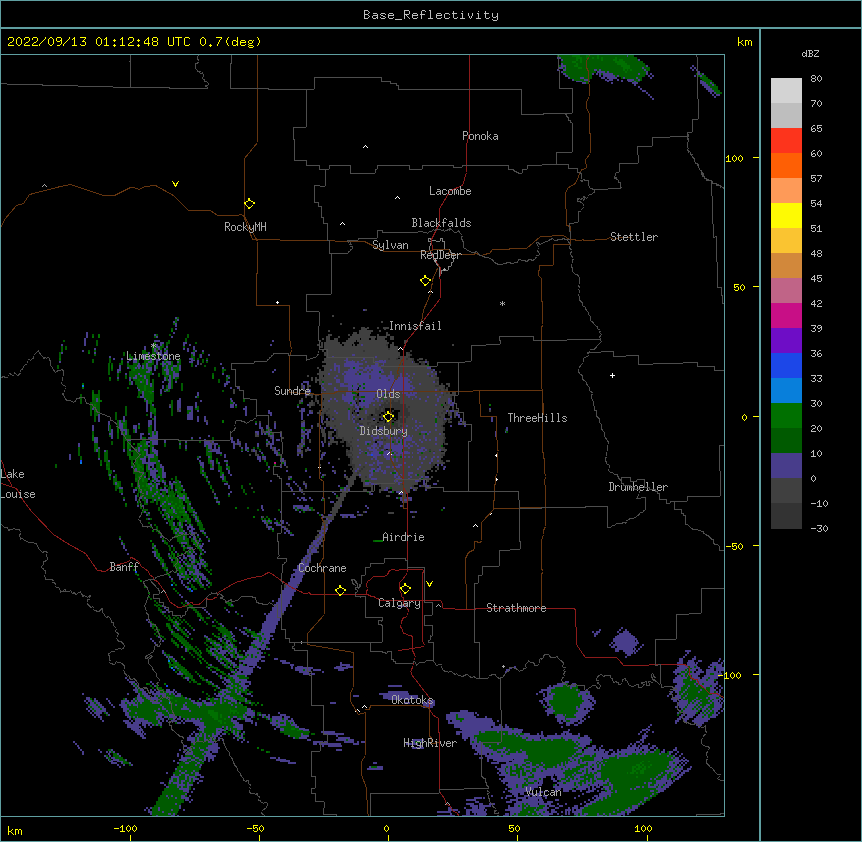Click the dBZ legend heading
The image size is (862, 842).
pos(810,53)
